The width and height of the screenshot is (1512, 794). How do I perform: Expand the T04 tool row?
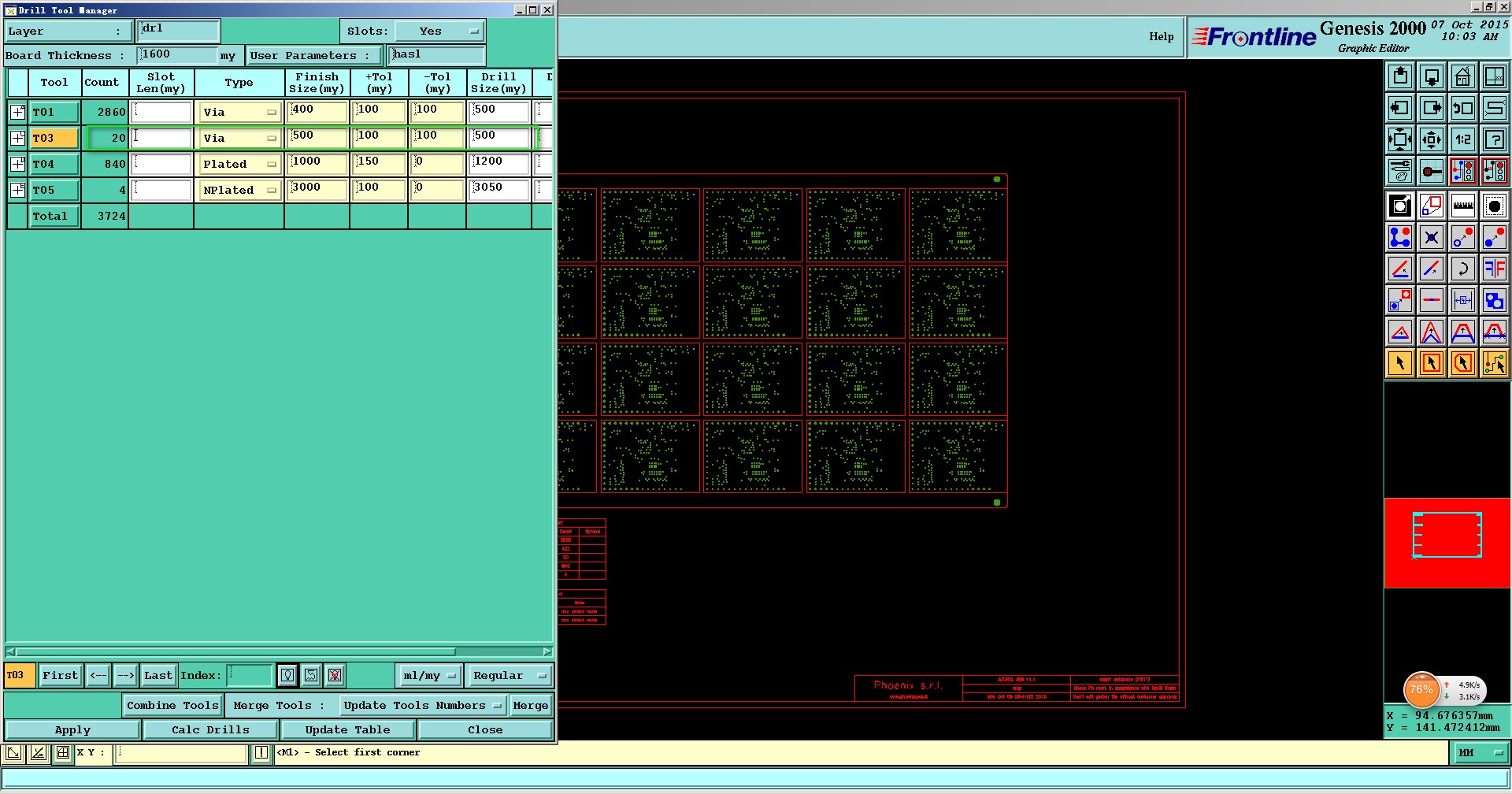click(17, 164)
